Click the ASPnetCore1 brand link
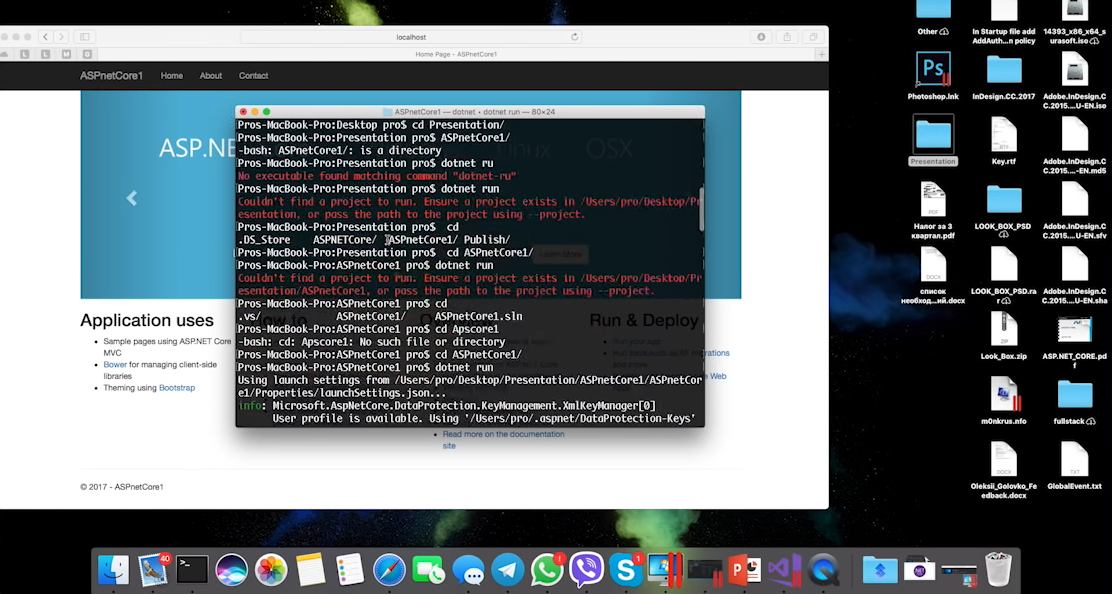The image size is (1112, 594). [111, 76]
